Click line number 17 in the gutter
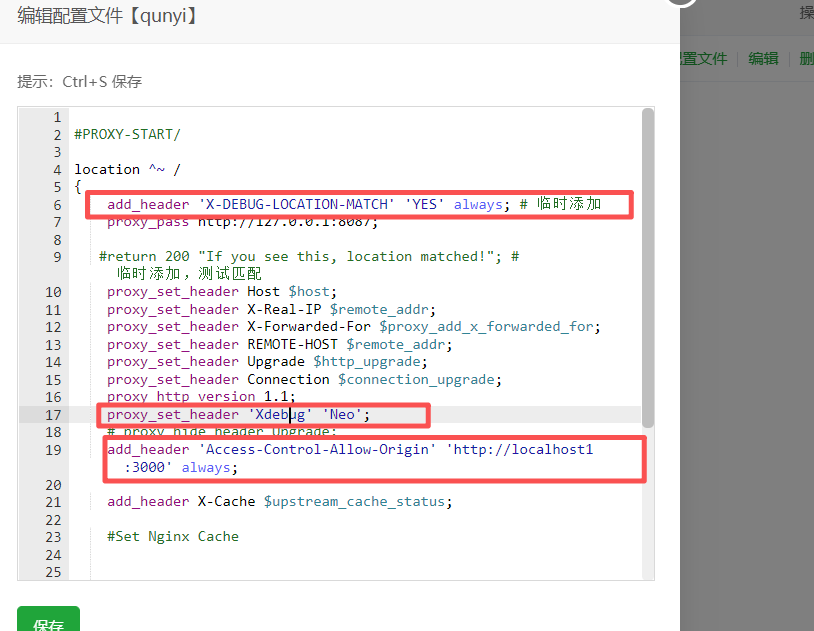The height and width of the screenshot is (631, 814). 53,414
